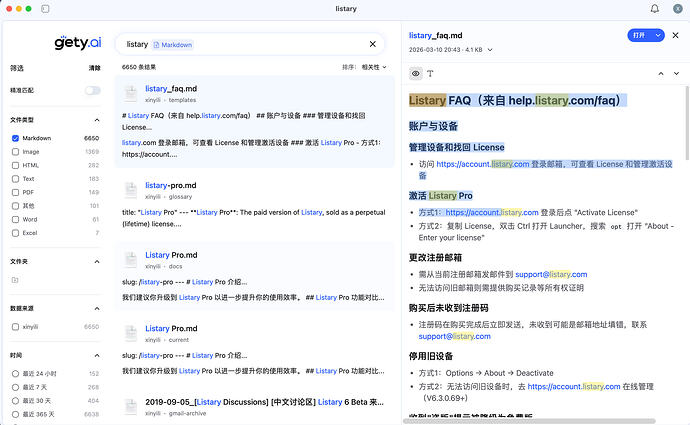The width and height of the screenshot is (690, 425).
Task: Collapse the 时间 section
Action: click(x=97, y=355)
